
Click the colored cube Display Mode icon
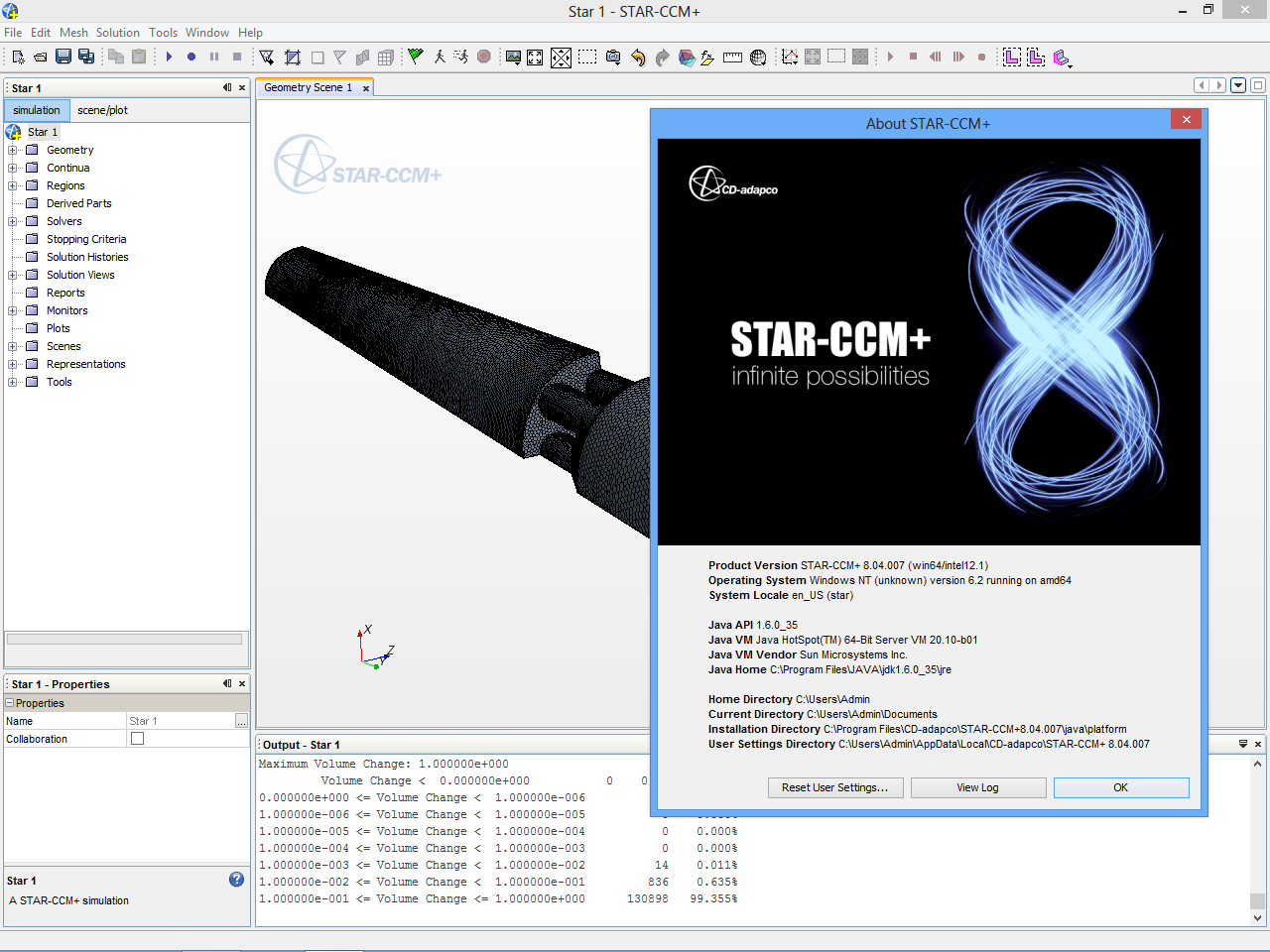coord(687,57)
